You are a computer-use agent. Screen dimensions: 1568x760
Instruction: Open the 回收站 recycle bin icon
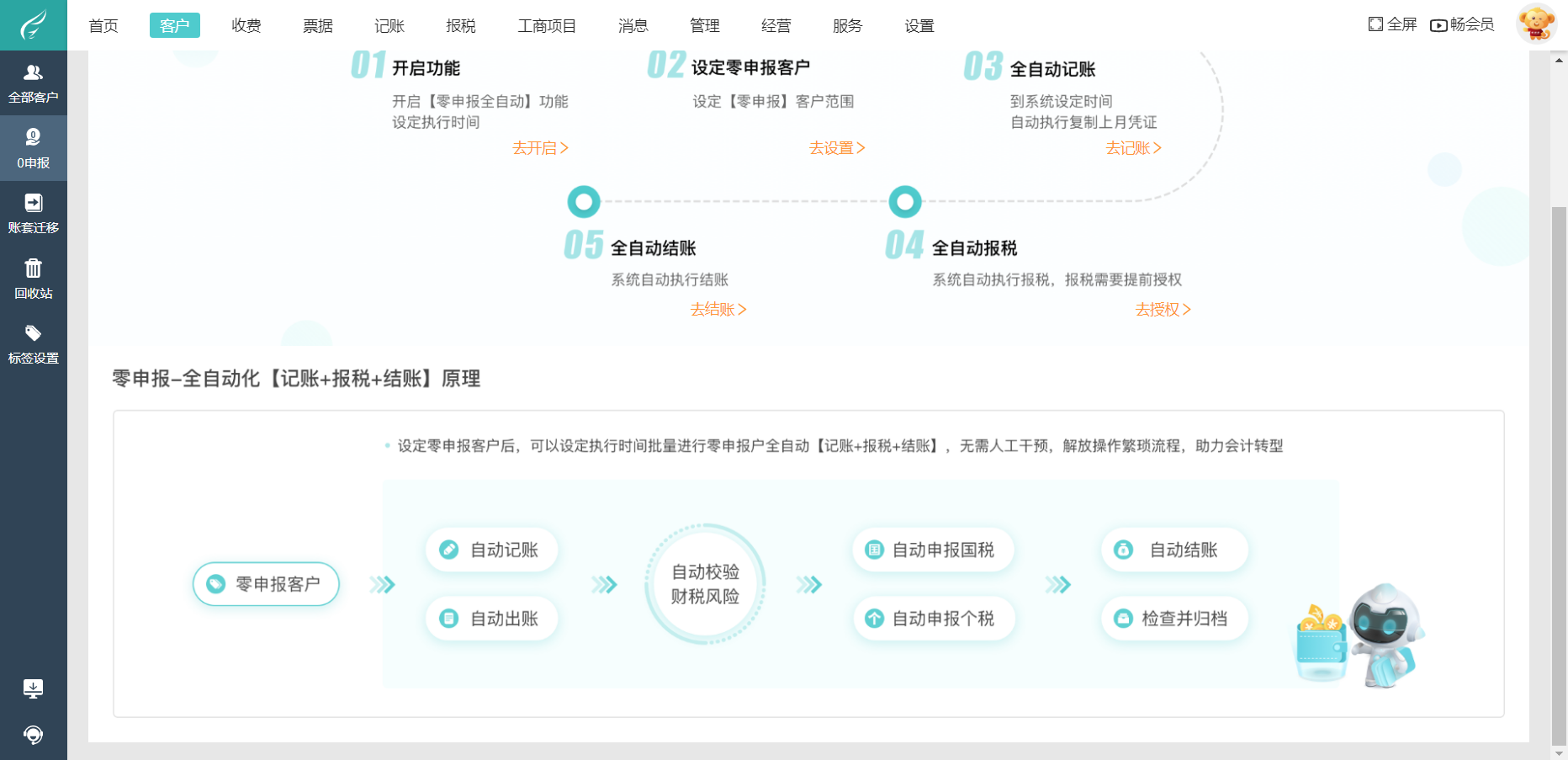pyautogui.click(x=34, y=278)
